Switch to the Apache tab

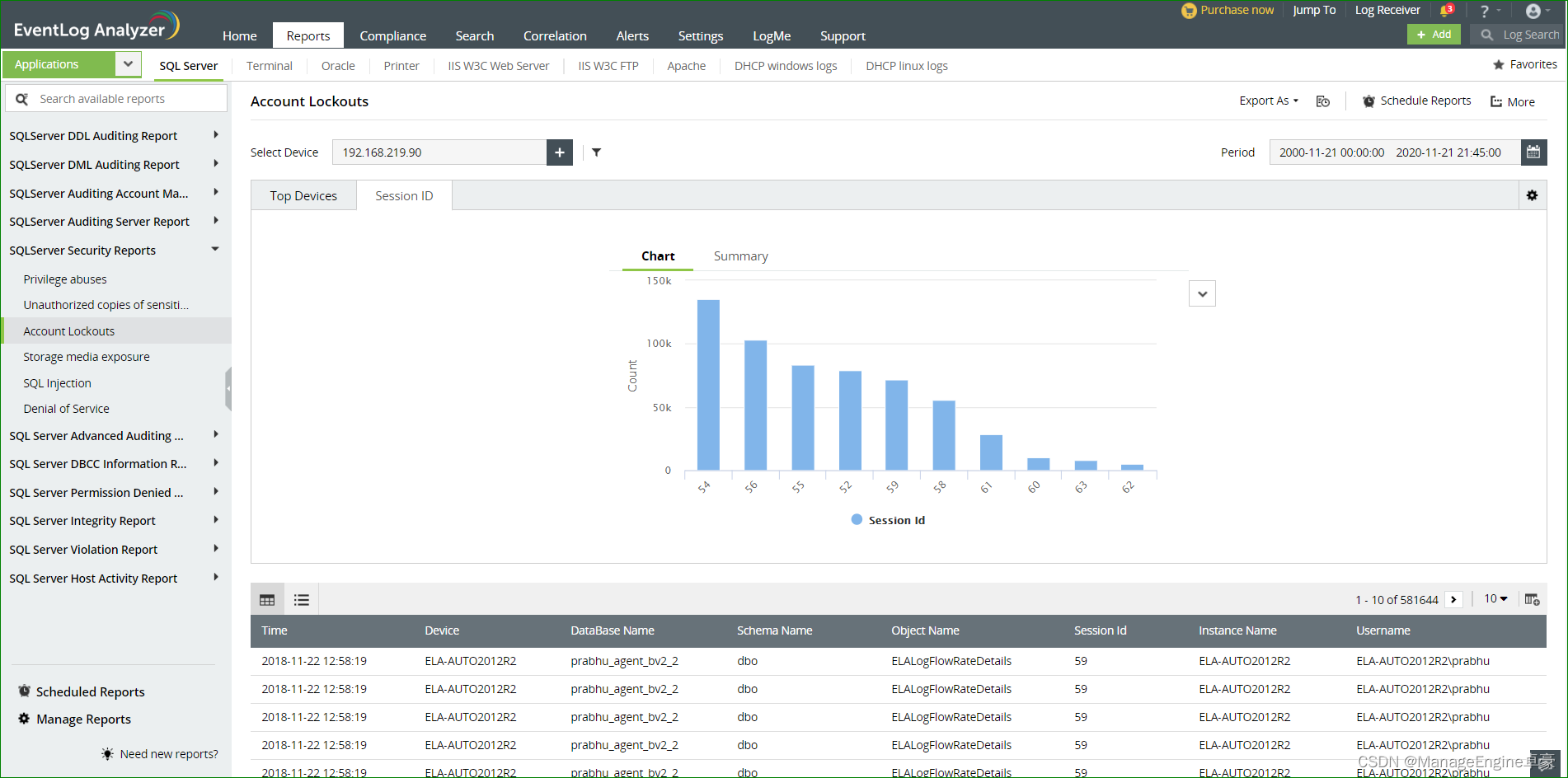pos(686,66)
